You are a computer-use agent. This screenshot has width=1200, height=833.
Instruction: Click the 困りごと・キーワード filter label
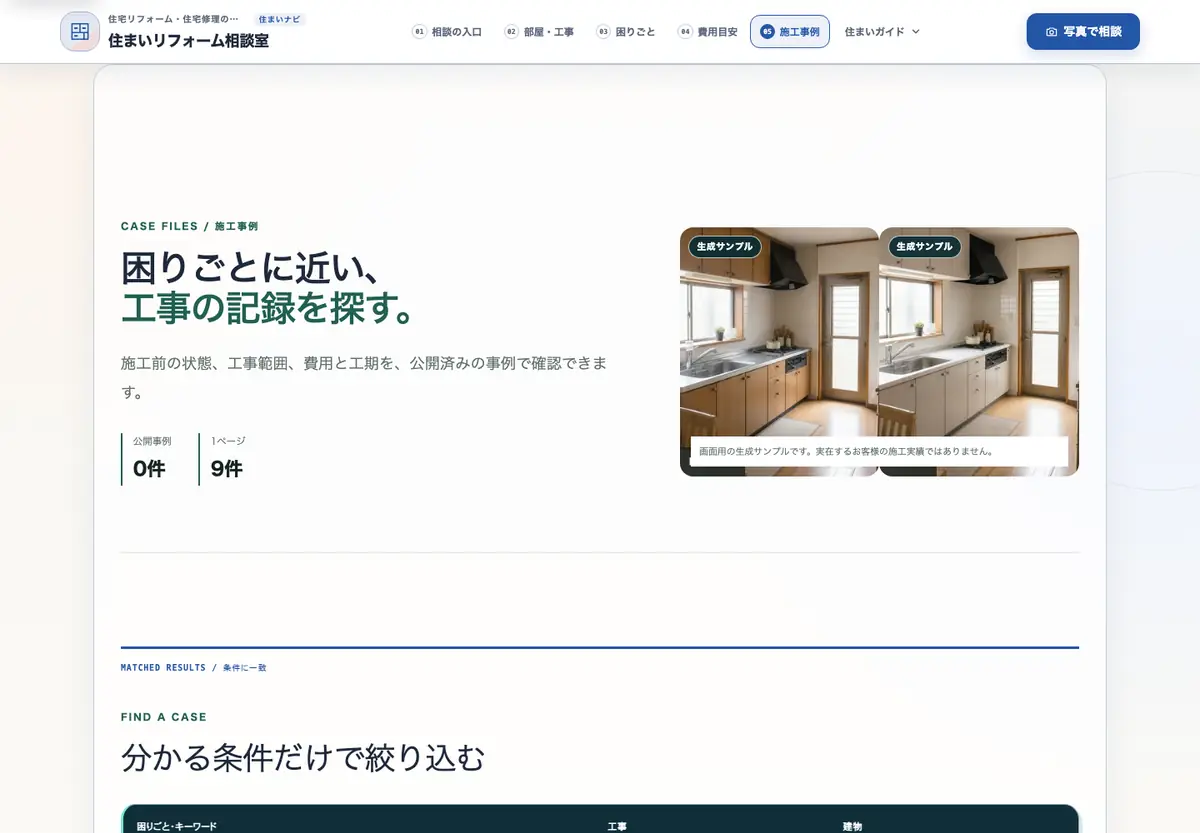click(177, 827)
